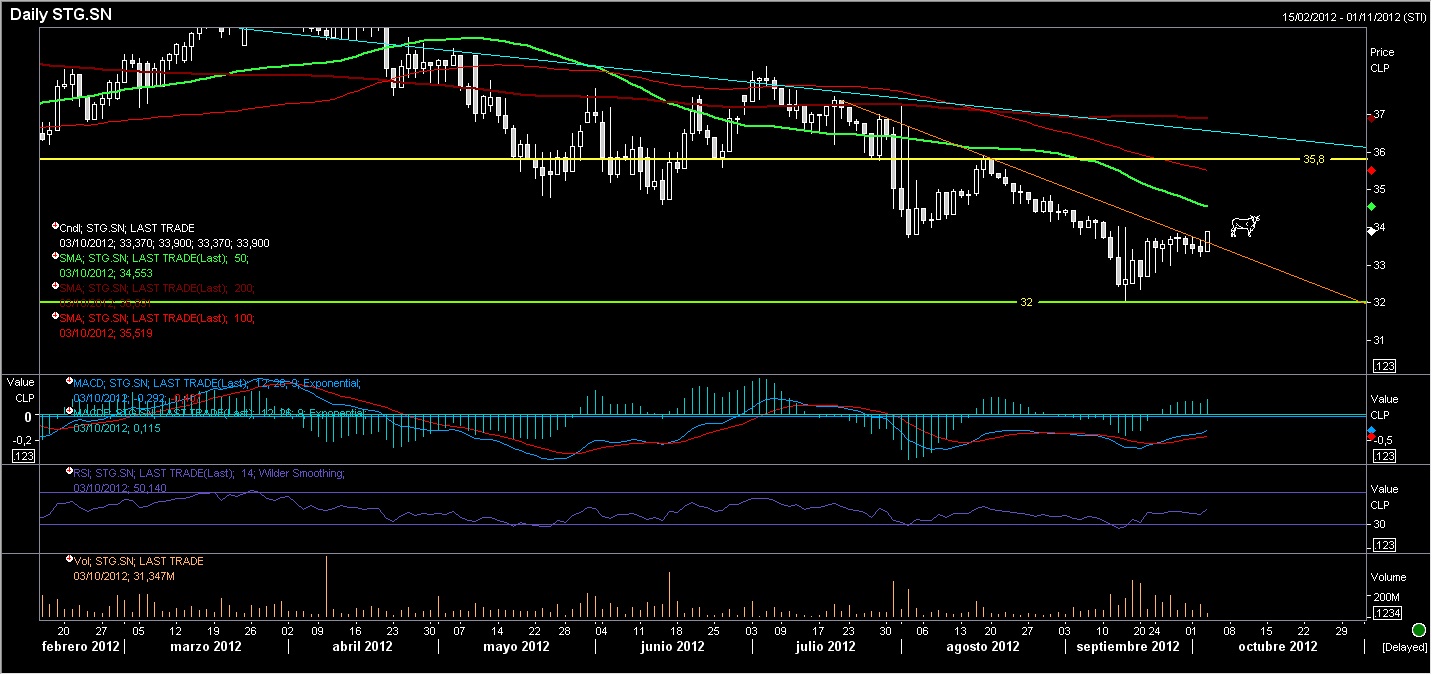Click the dark red diamond marker near 37
1432x675 pixels.
tap(1370, 117)
